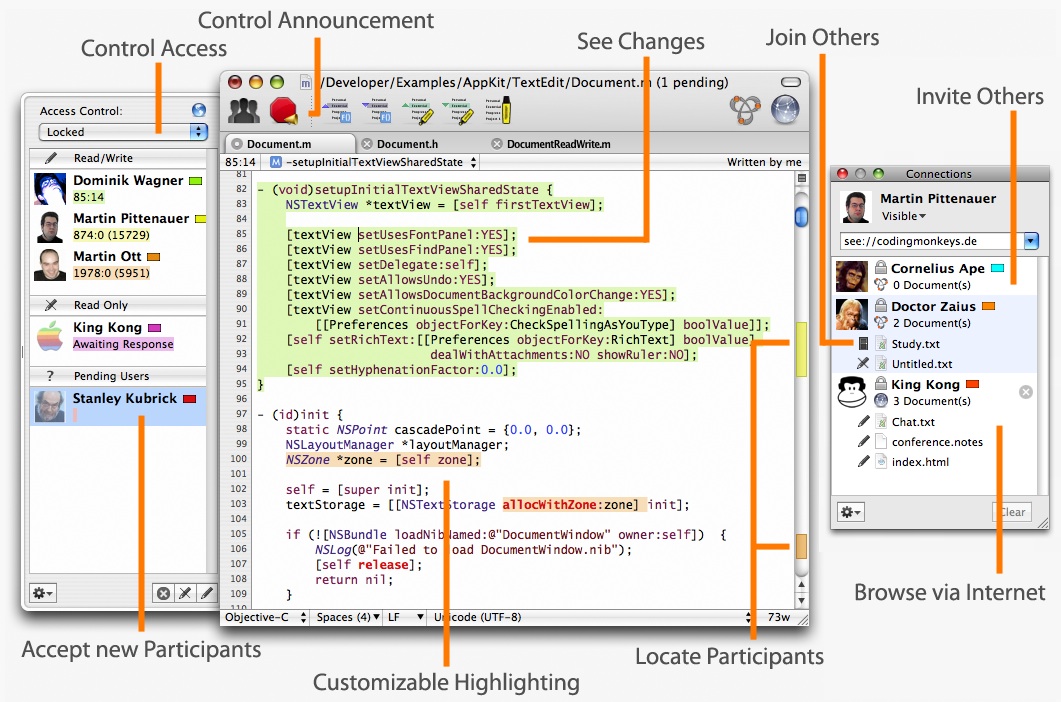Open the address history dropdown arrow in Connections
The height and width of the screenshot is (702, 1061).
1031,241
